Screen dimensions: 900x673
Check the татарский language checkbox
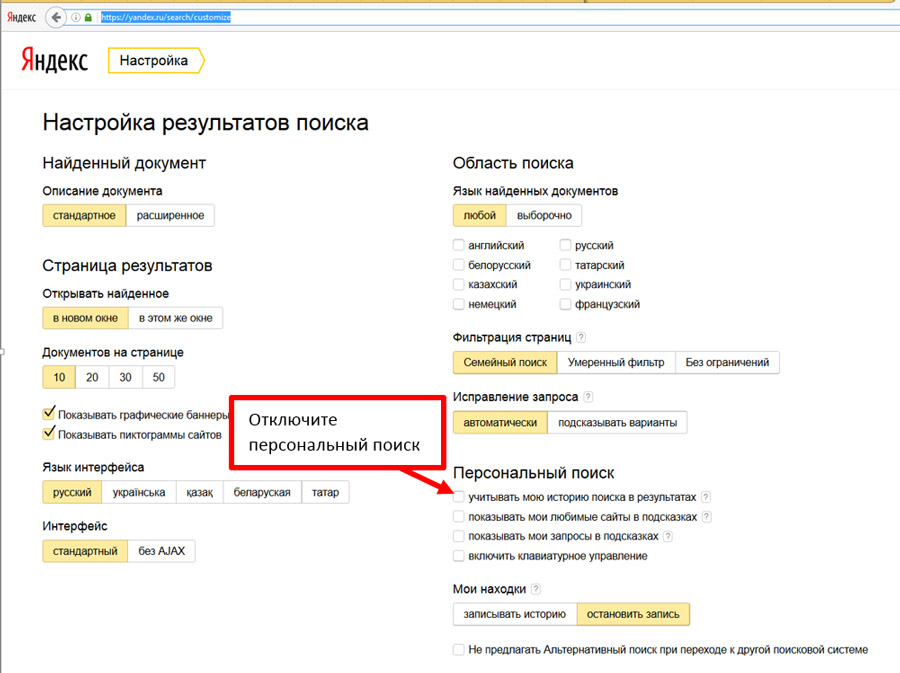tap(565, 264)
